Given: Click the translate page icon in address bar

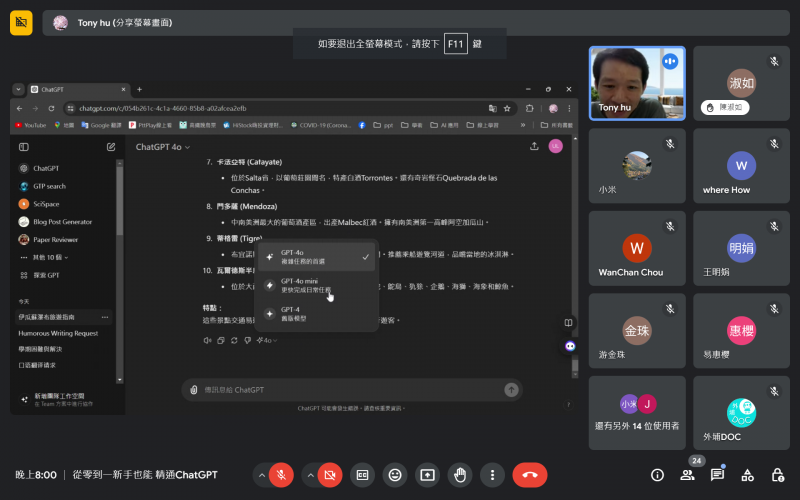Looking at the screenshot, I should click(492, 108).
